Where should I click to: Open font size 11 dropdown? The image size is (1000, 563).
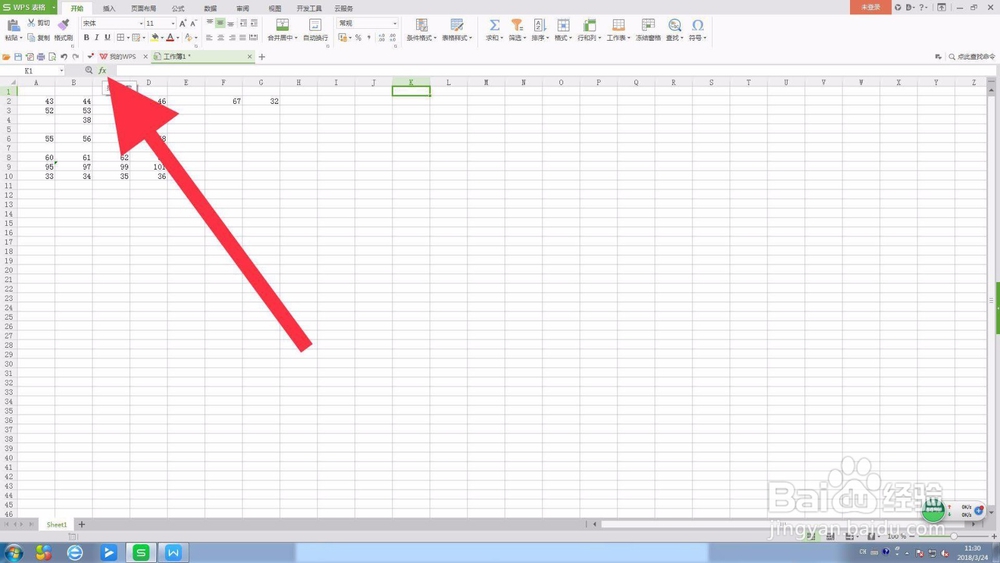click(x=173, y=23)
